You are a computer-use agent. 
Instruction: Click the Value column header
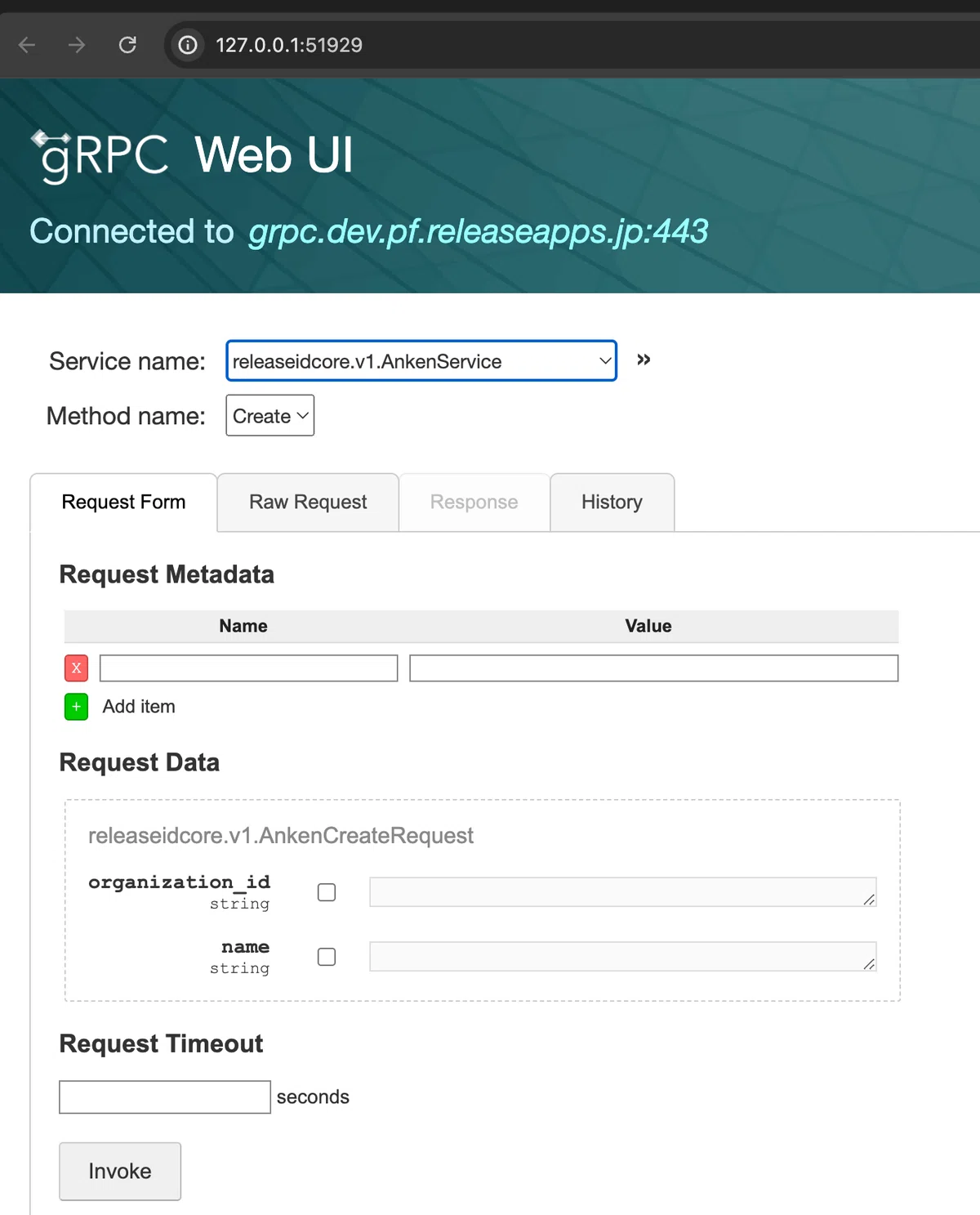point(648,626)
